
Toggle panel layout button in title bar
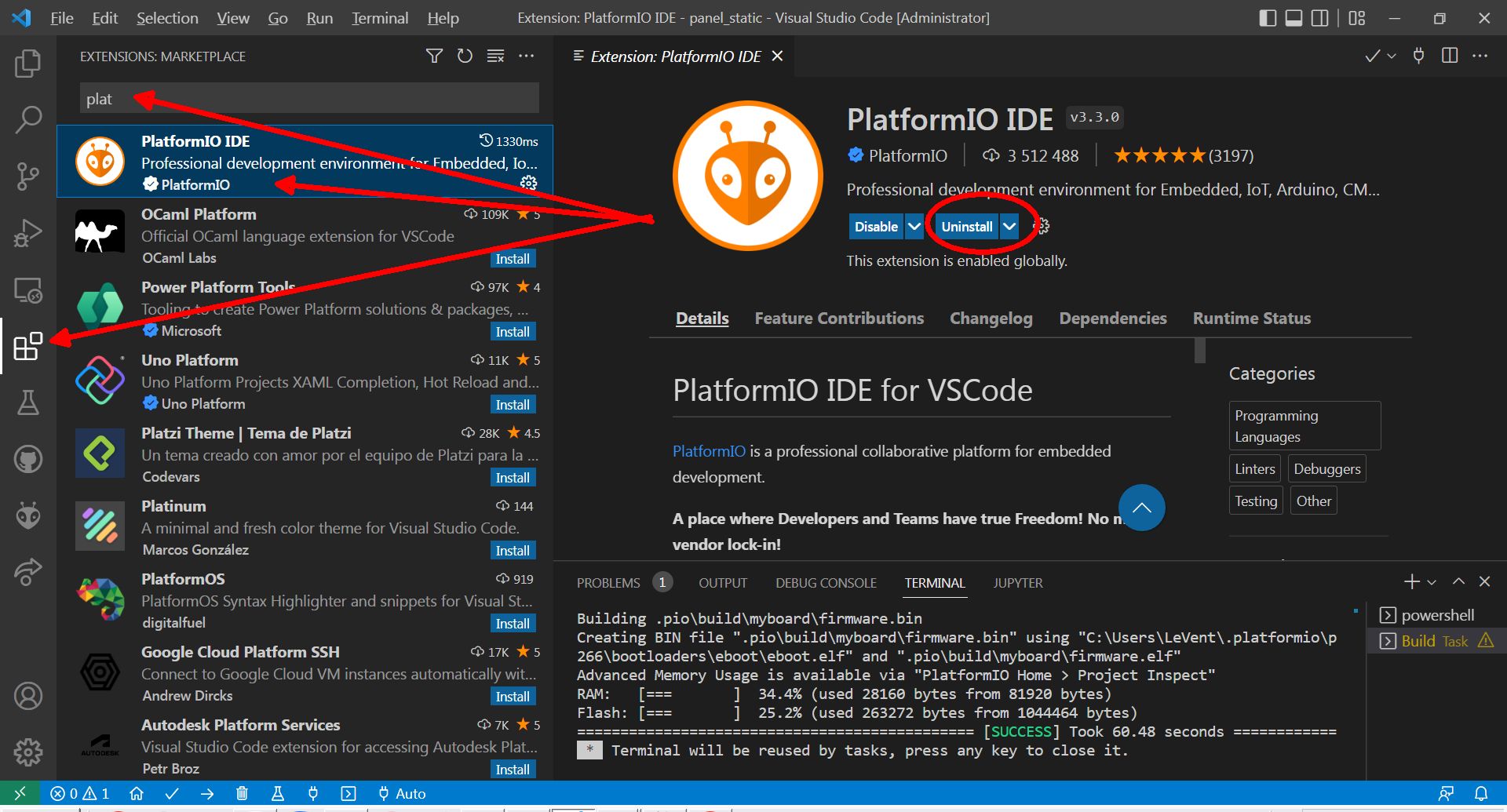coord(1294,18)
